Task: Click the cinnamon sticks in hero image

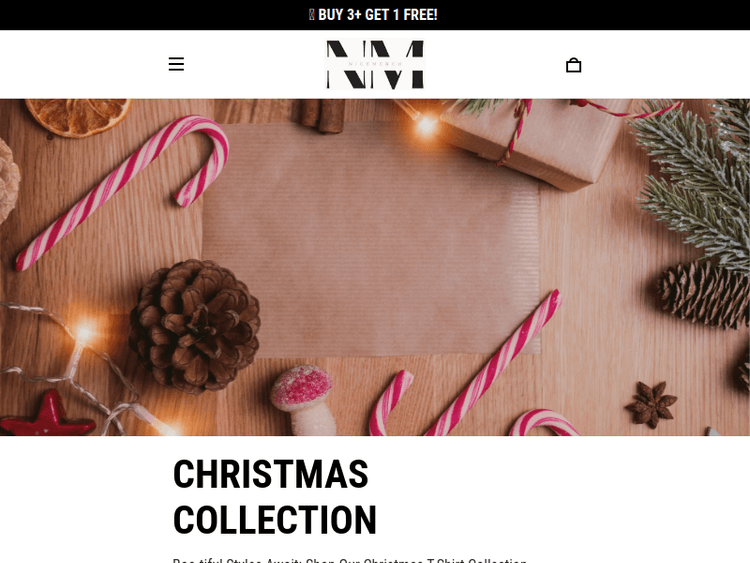Action: click(x=323, y=115)
